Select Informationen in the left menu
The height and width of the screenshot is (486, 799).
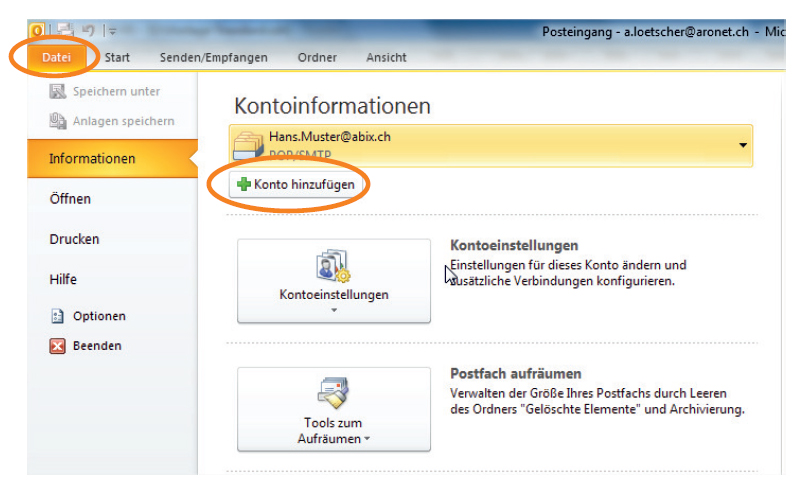92,159
